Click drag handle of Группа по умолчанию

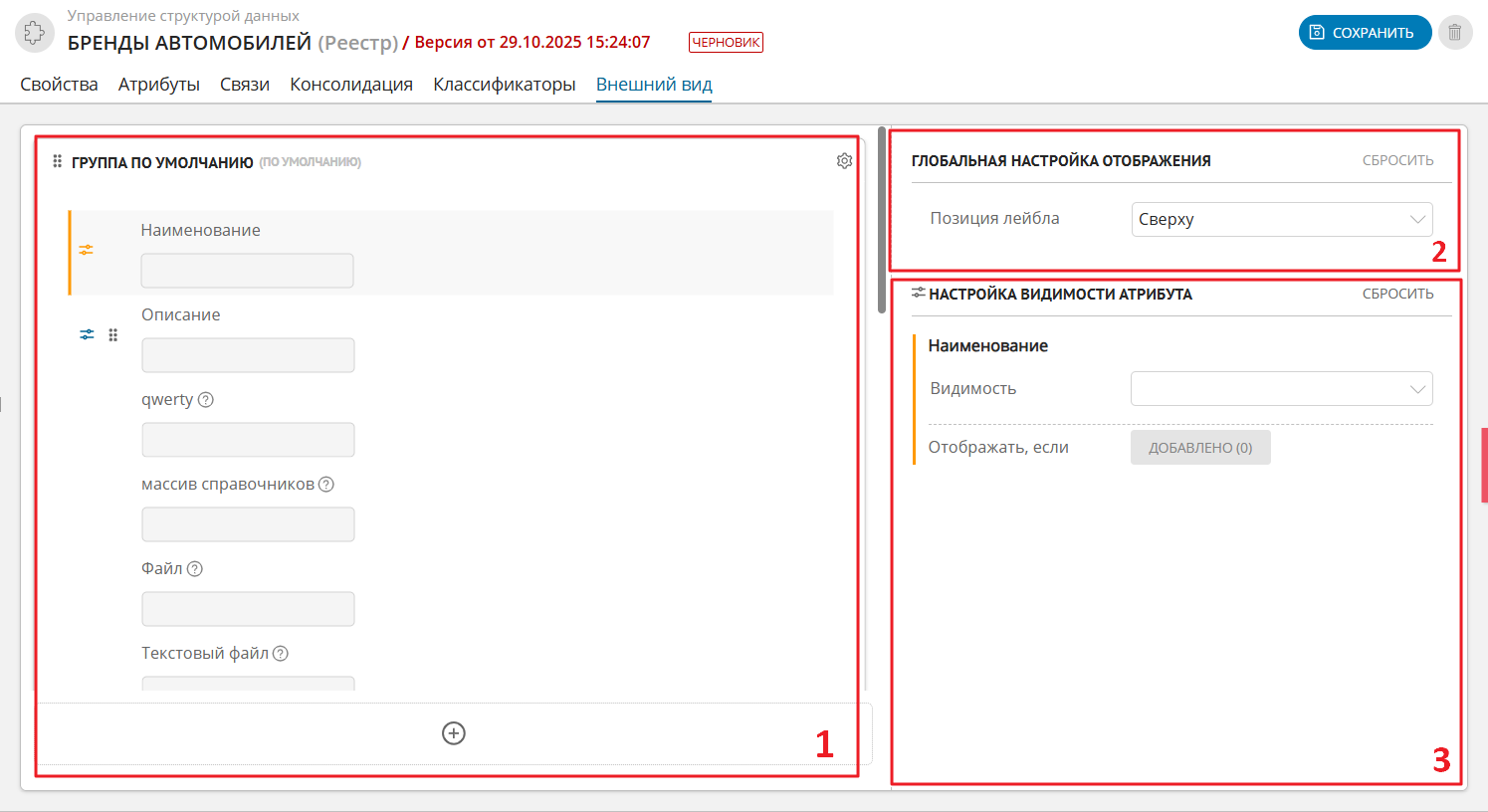pyautogui.click(x=57, y=161)
